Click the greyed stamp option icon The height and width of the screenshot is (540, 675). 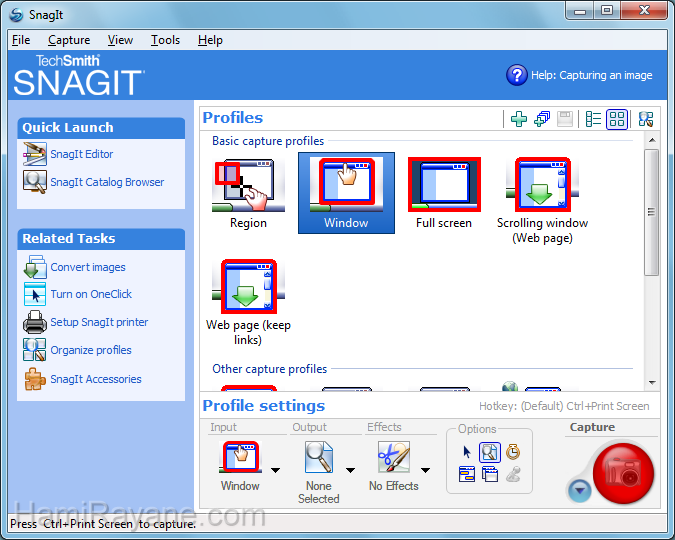tap(513, 475)
